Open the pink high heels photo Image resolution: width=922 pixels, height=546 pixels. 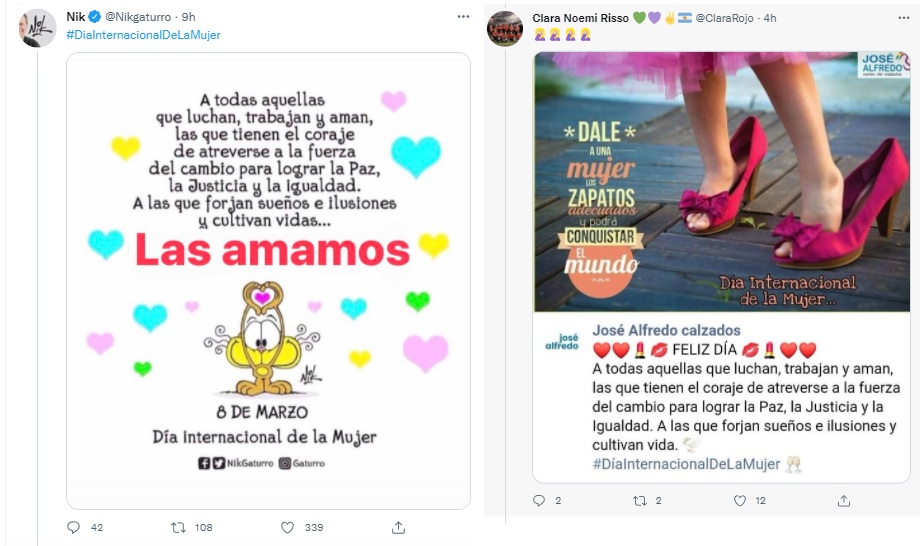[721, 182]
